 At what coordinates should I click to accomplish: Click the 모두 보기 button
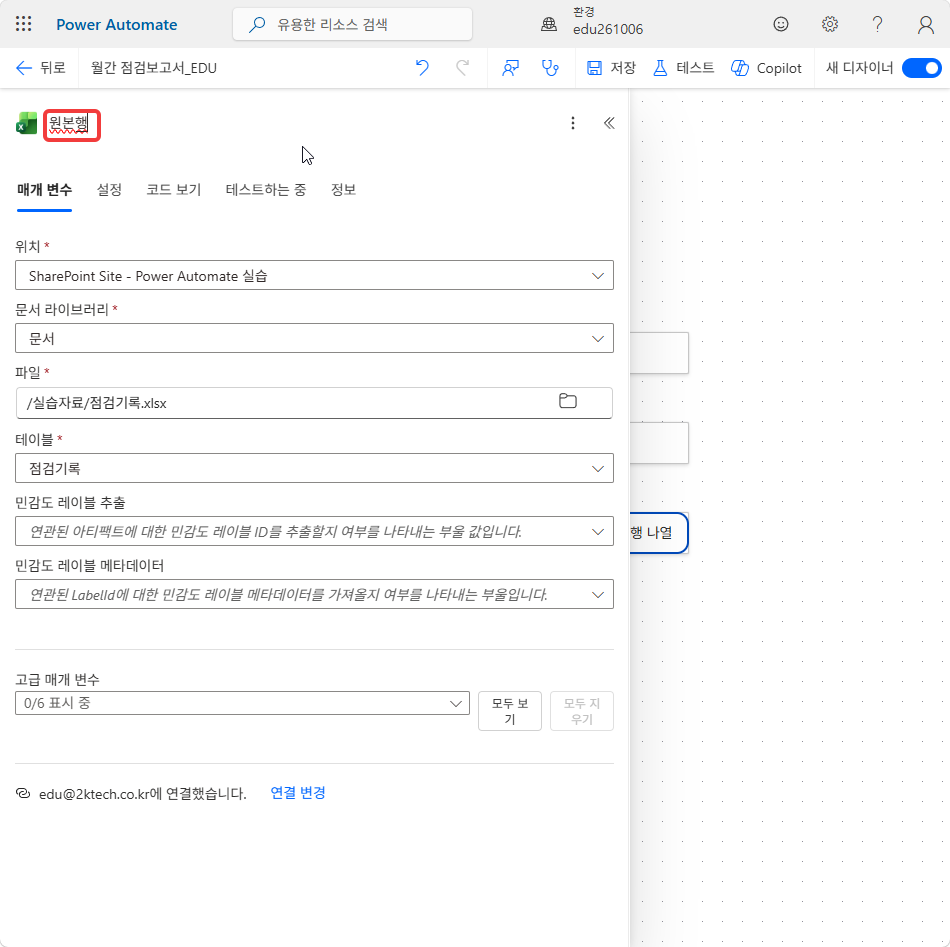click(x=510, y=711)
